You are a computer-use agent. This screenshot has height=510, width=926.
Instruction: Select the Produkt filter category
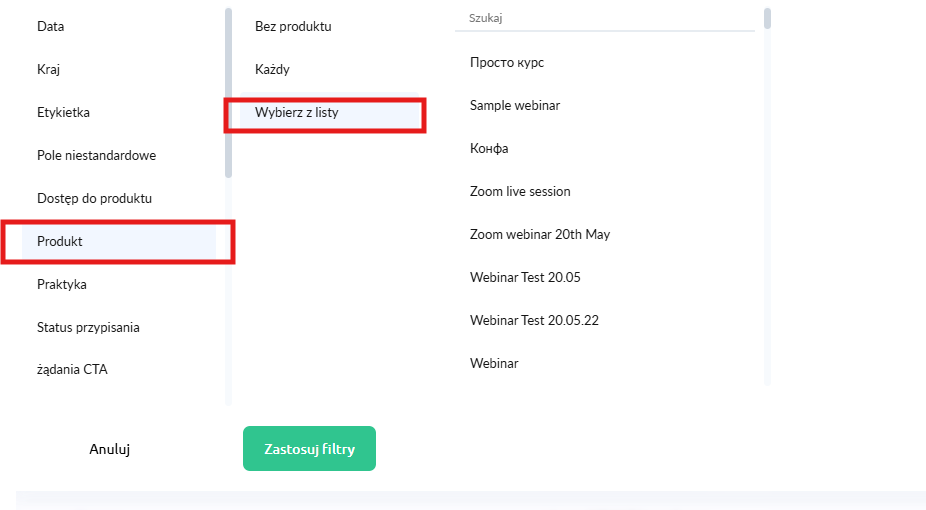tap(60, 242)
